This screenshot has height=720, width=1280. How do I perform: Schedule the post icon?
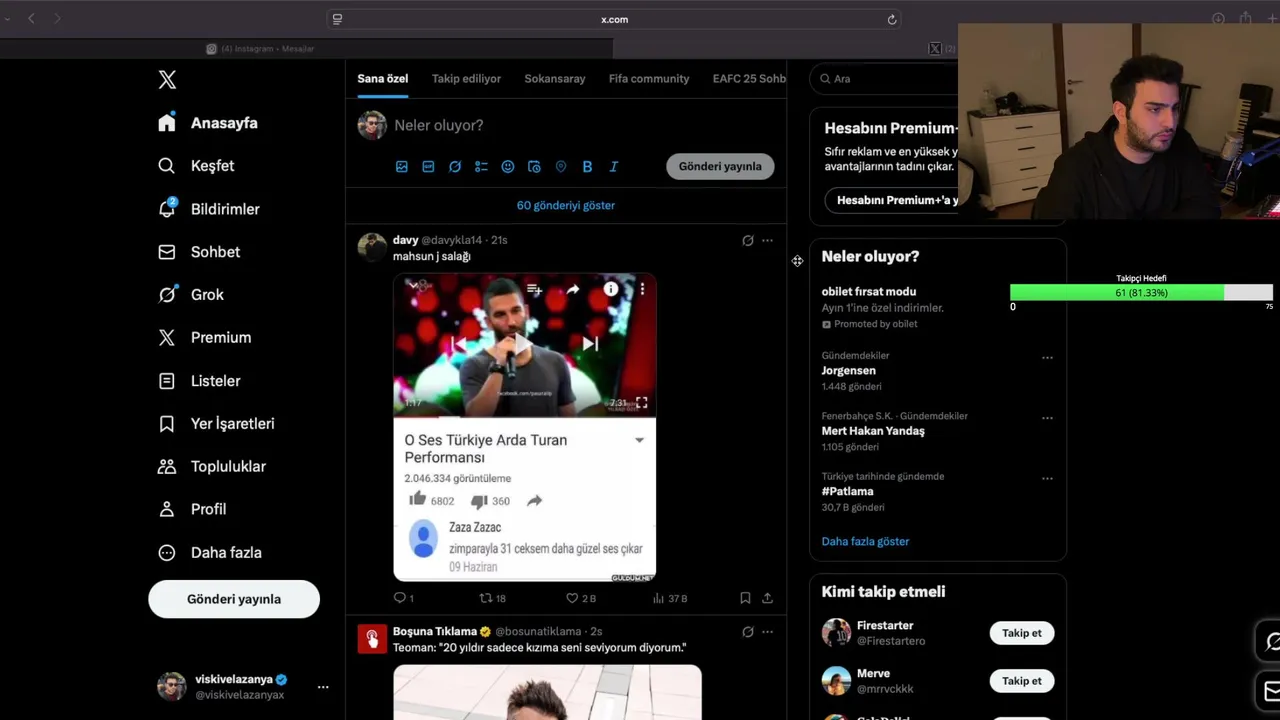click(x=534, y=167)
